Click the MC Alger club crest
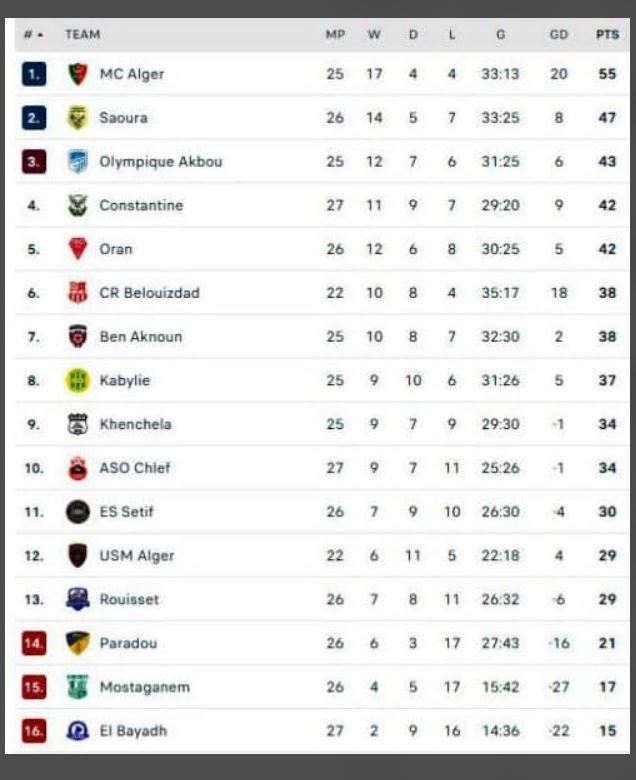636x780 pixels. point(77,74)
